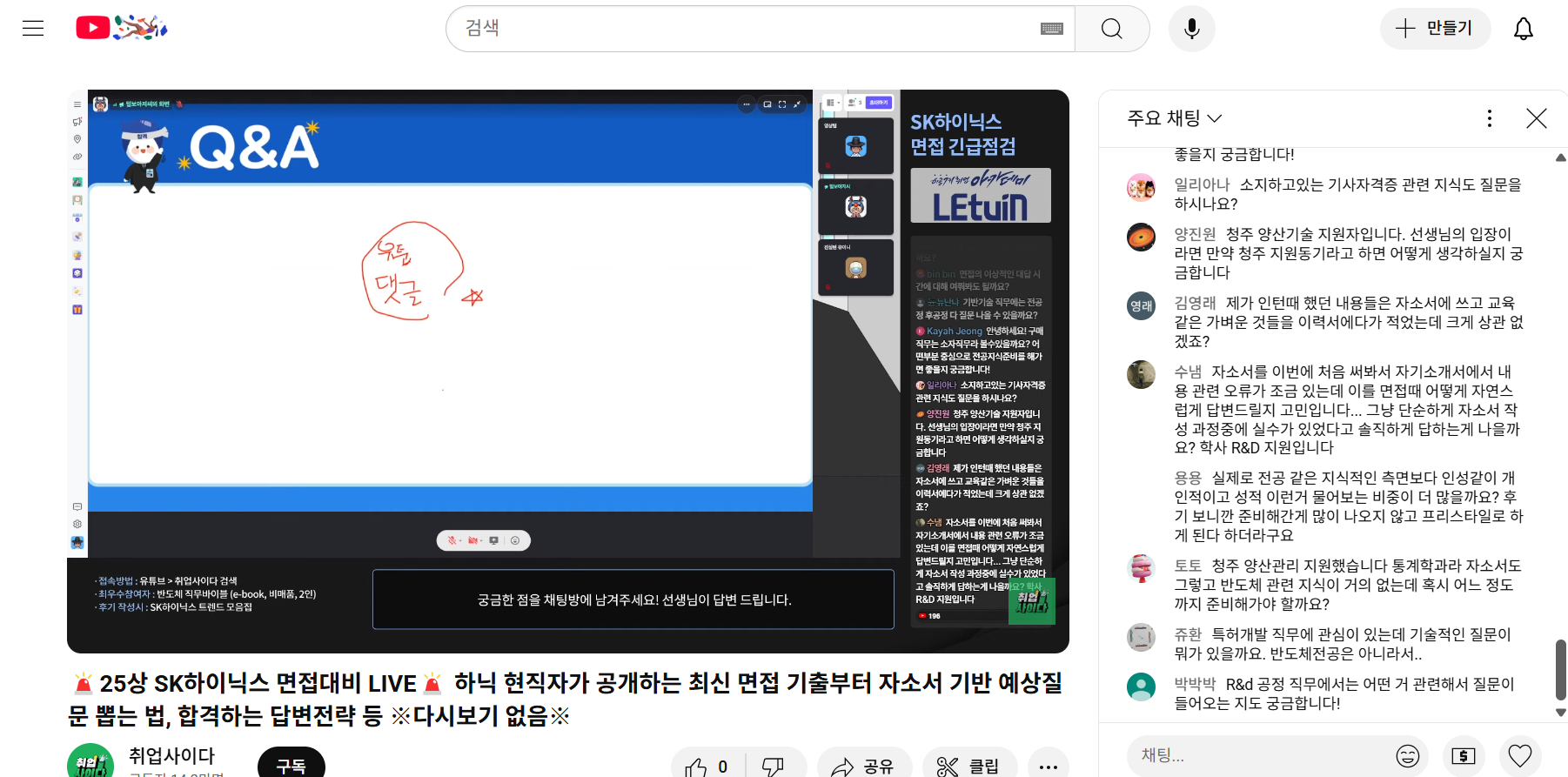Open the notifications bell

(1523, 29)
